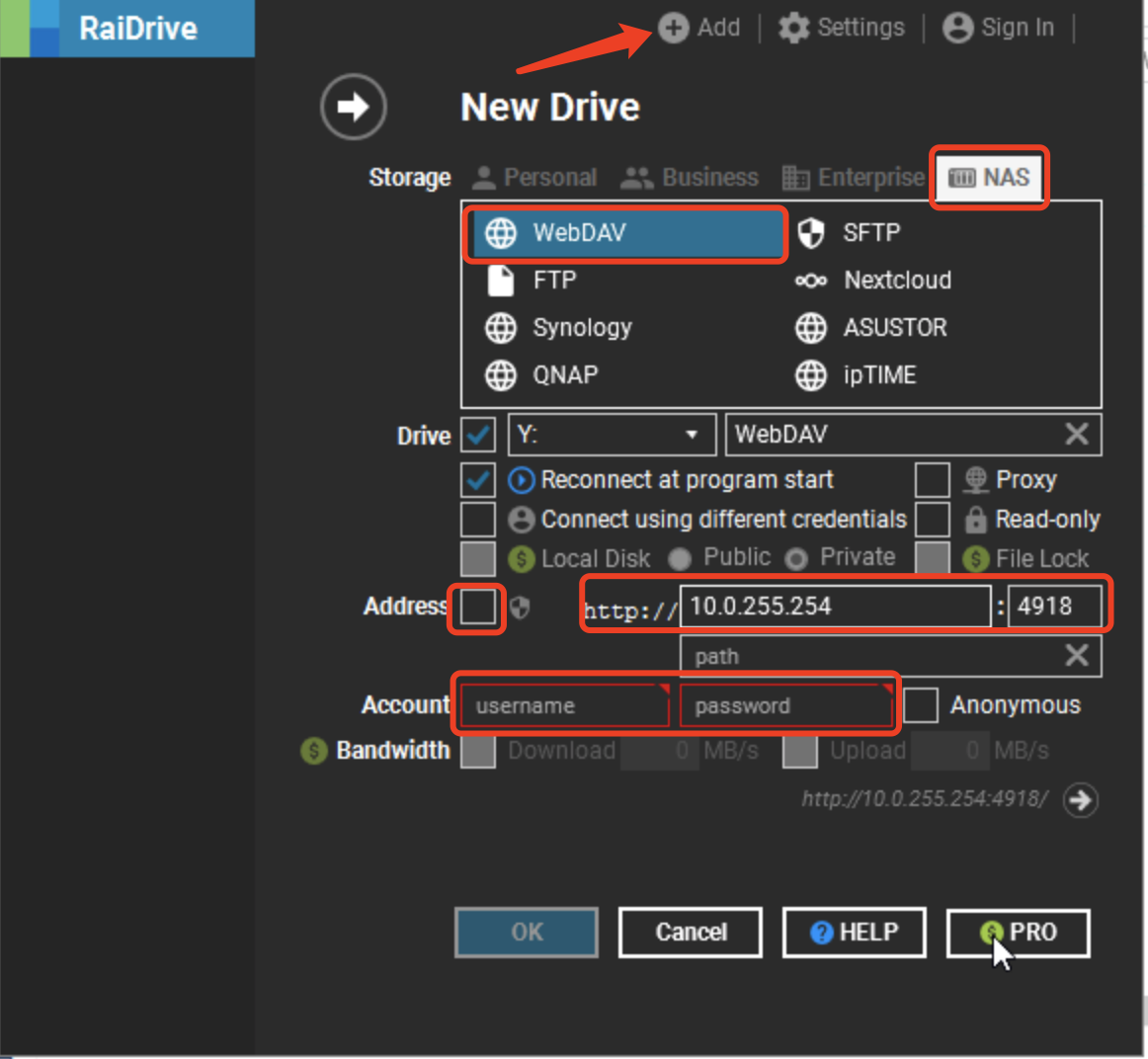
Task: Click the Cancel button
Action: [x=691, y=933]
